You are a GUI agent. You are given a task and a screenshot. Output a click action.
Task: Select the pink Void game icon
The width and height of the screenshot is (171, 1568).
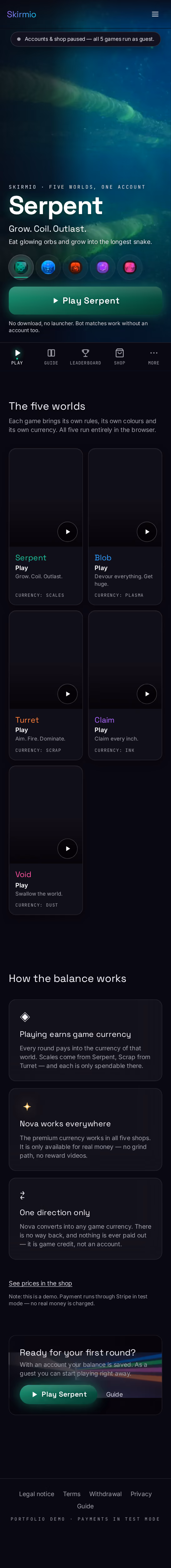pos(130,267)
